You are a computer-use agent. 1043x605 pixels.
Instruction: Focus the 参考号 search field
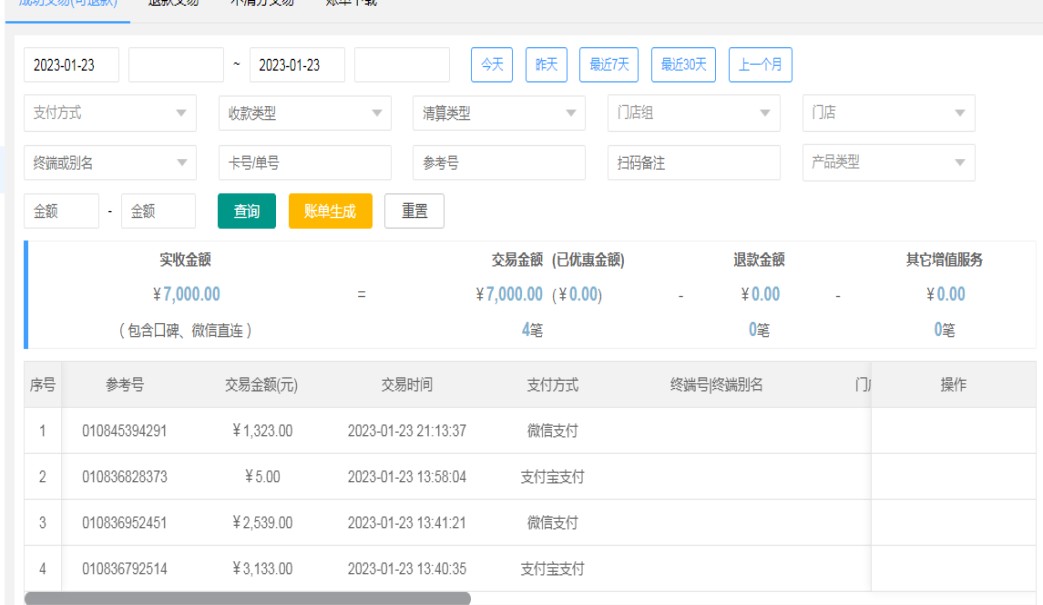[498, 163]
